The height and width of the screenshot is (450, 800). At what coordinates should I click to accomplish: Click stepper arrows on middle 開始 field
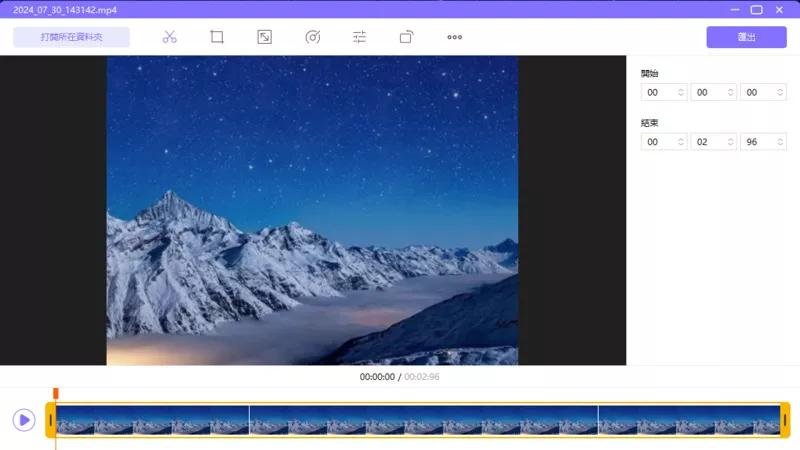click(730, 92)
